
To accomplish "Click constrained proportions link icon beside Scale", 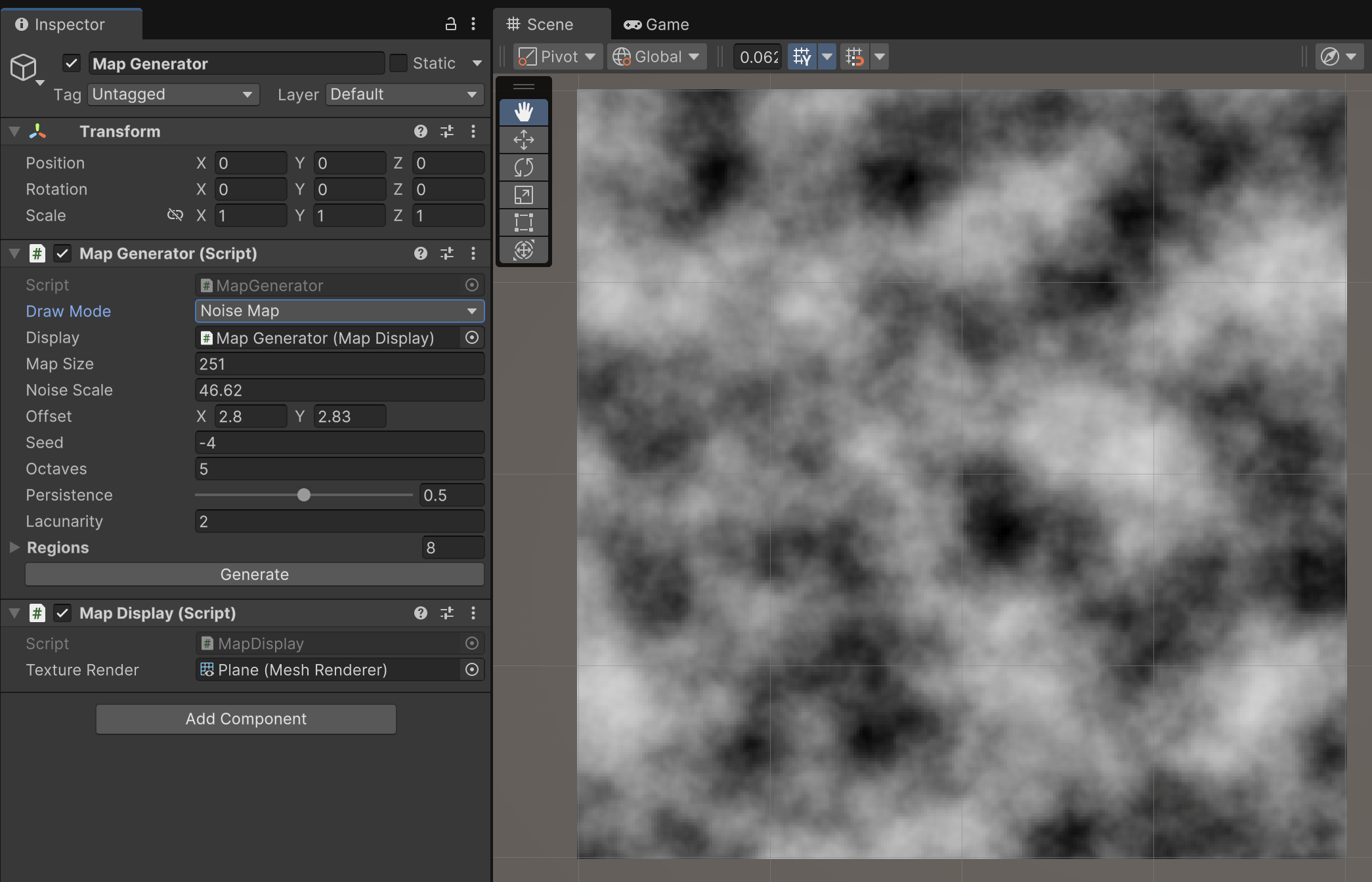I will (x=175, y=215).
